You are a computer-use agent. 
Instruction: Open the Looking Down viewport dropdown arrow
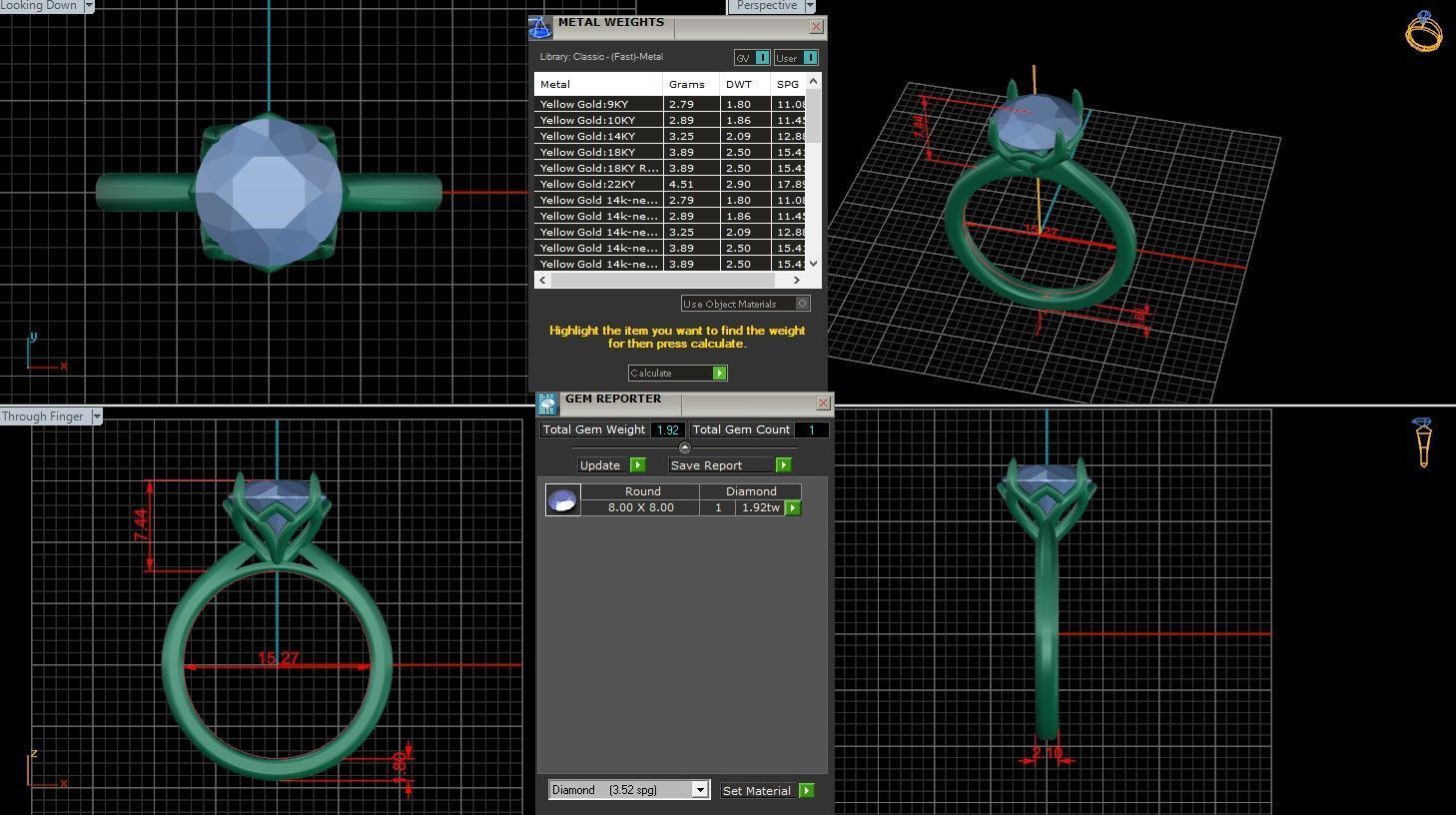click(x=88, y=6)
